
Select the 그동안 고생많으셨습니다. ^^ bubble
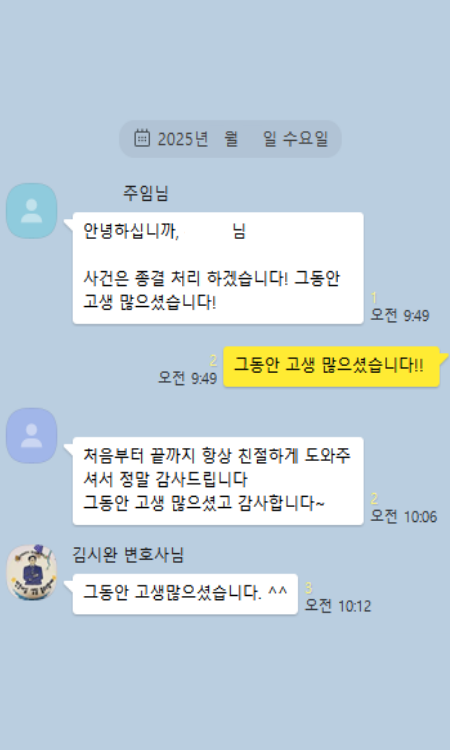click(185, 594)
